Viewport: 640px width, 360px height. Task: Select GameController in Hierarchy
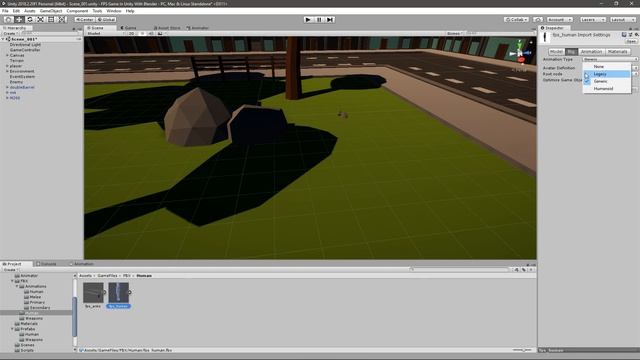tap(25, 50)
